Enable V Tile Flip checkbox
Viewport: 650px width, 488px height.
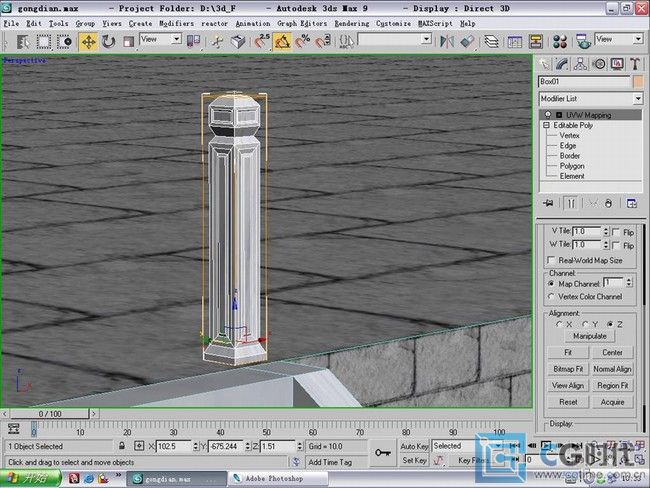pyautogui.click(x=616, y=232)
